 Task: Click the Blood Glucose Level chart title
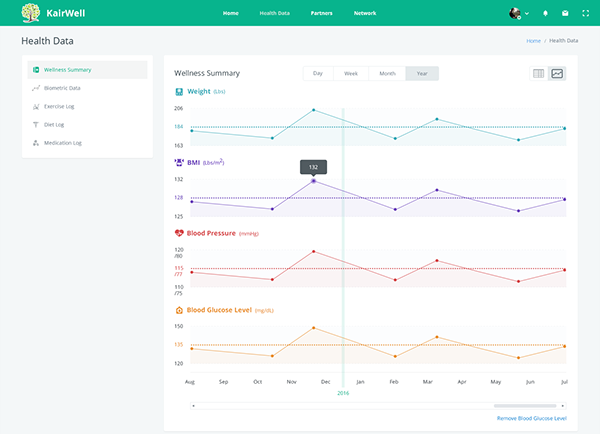coord(219,310)
